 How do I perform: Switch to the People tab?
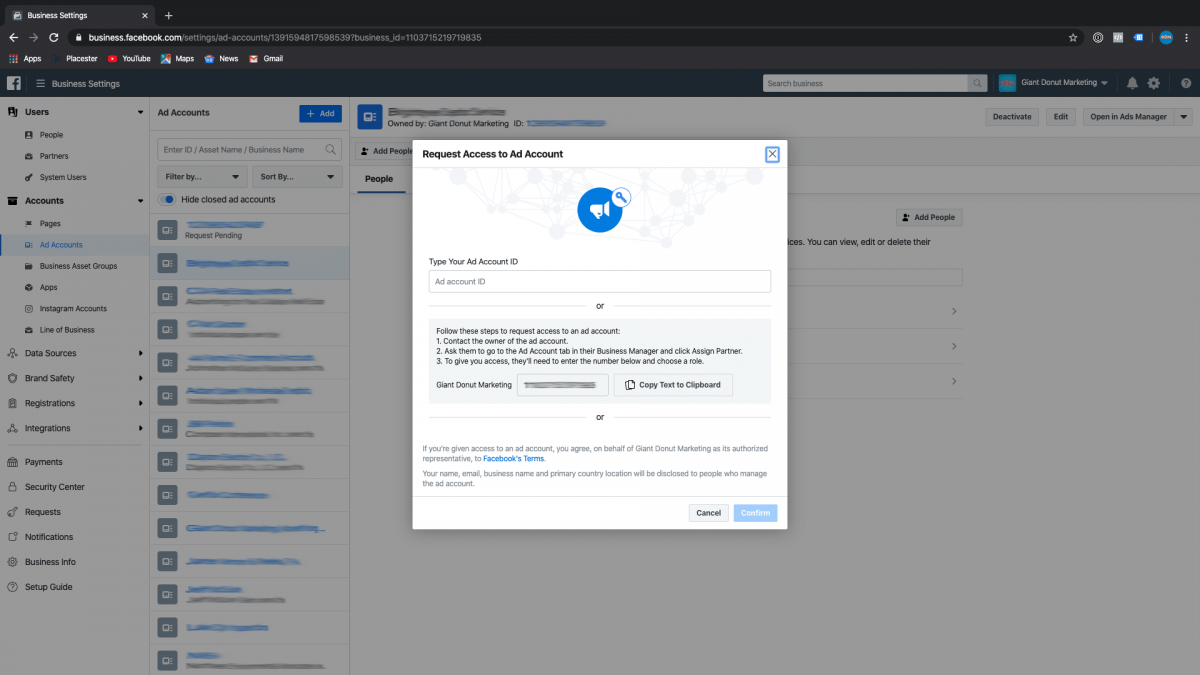click(x=379, y=179)
